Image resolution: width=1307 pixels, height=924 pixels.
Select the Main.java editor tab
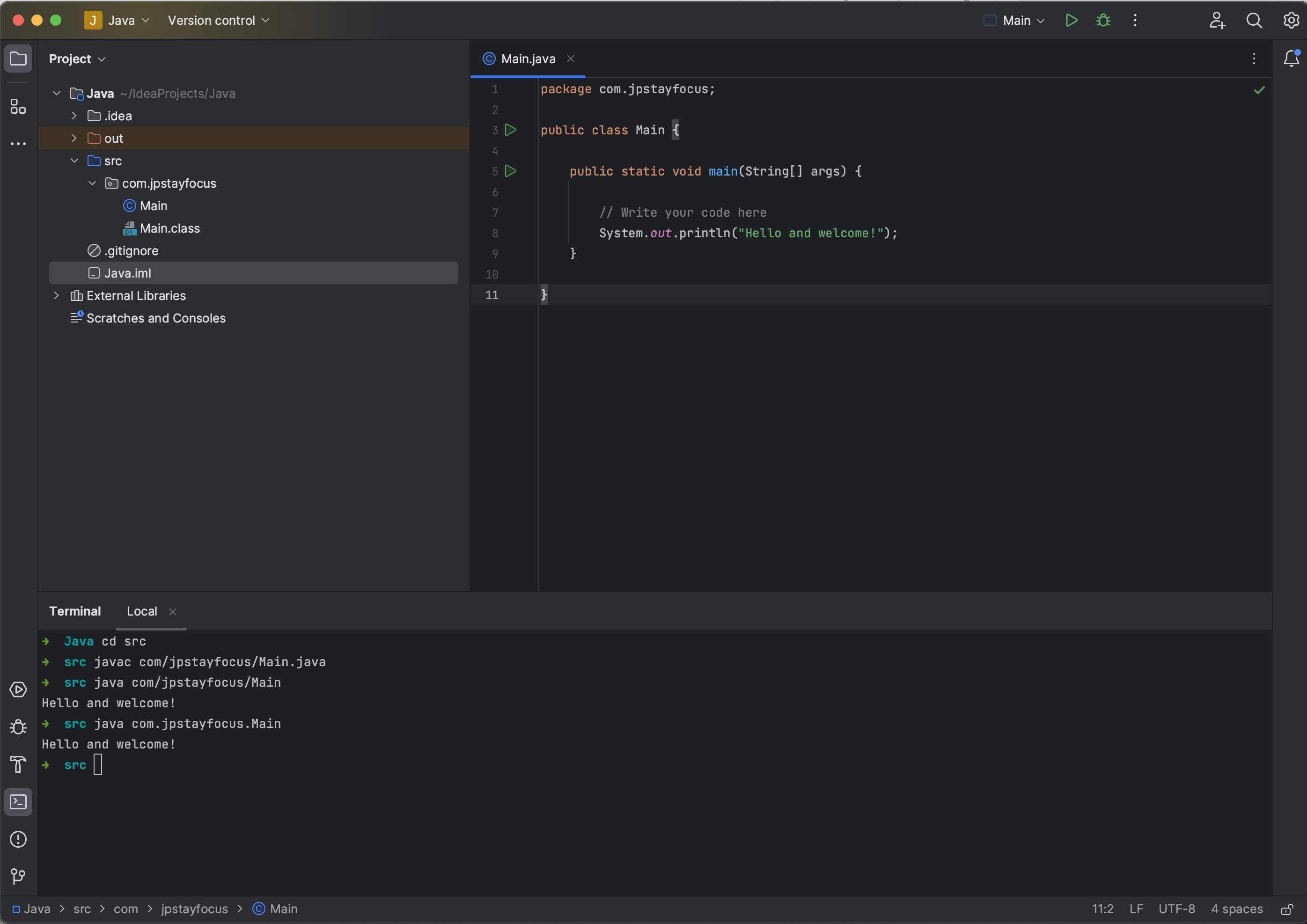tap(528, 59)
